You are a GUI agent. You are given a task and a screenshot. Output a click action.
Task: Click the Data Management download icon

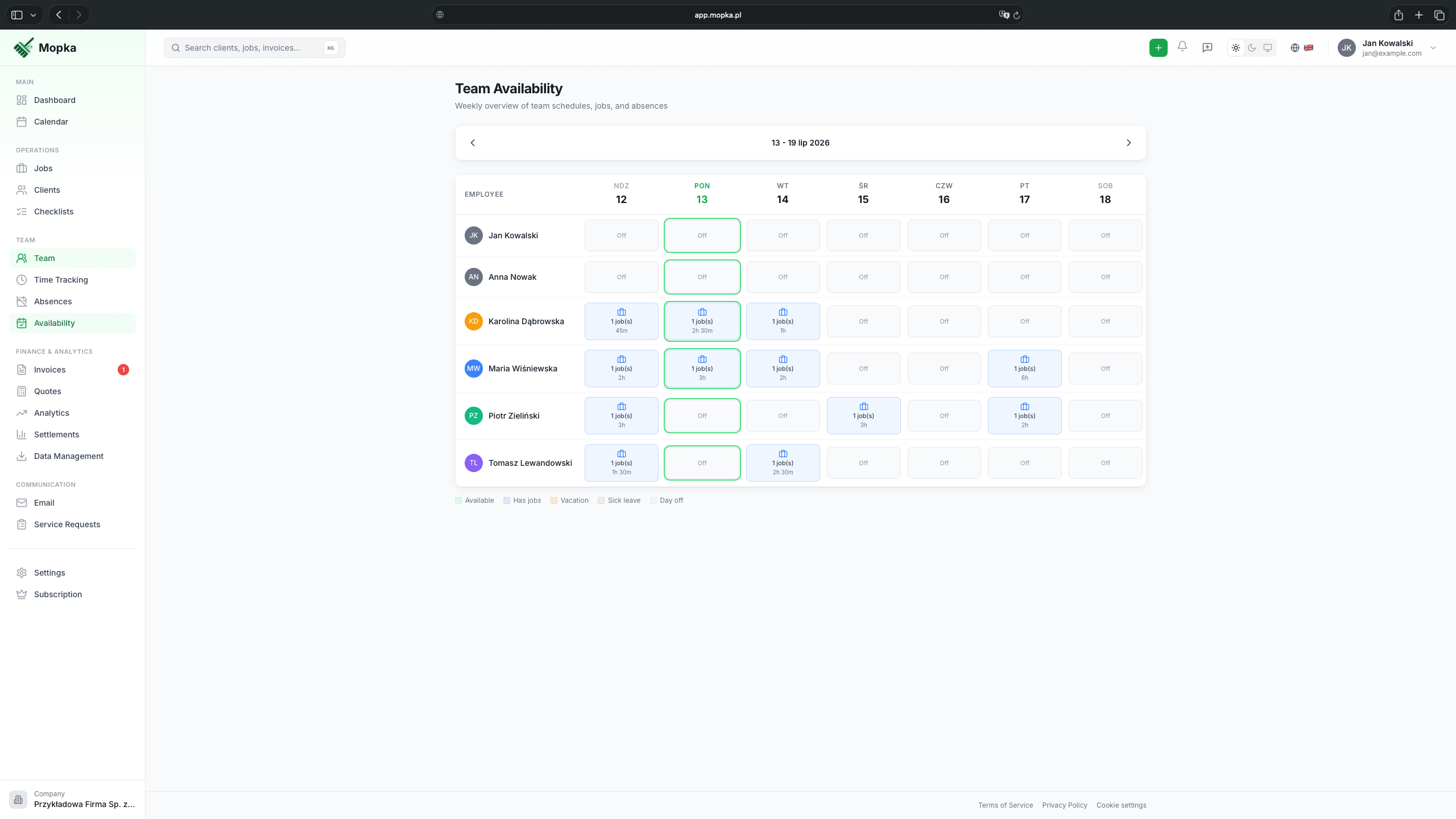coord(22,456)
